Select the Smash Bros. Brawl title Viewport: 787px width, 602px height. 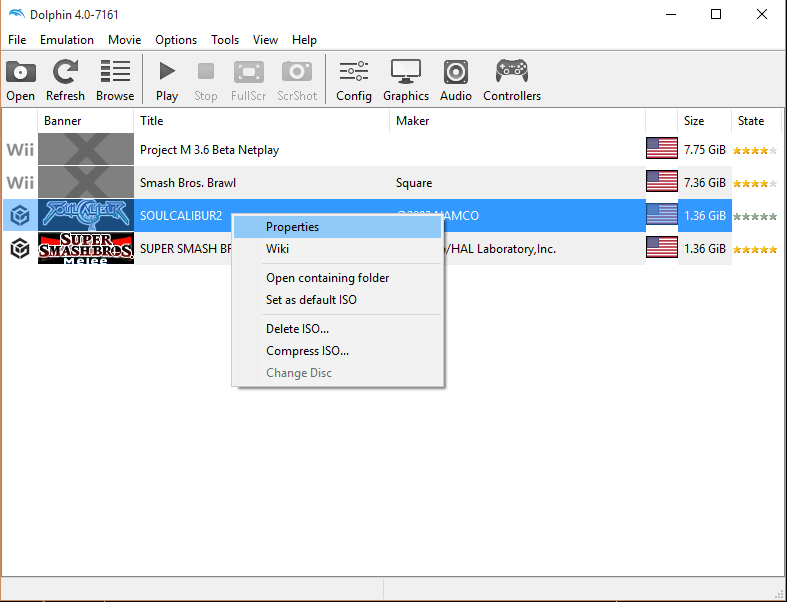(188, 183)
